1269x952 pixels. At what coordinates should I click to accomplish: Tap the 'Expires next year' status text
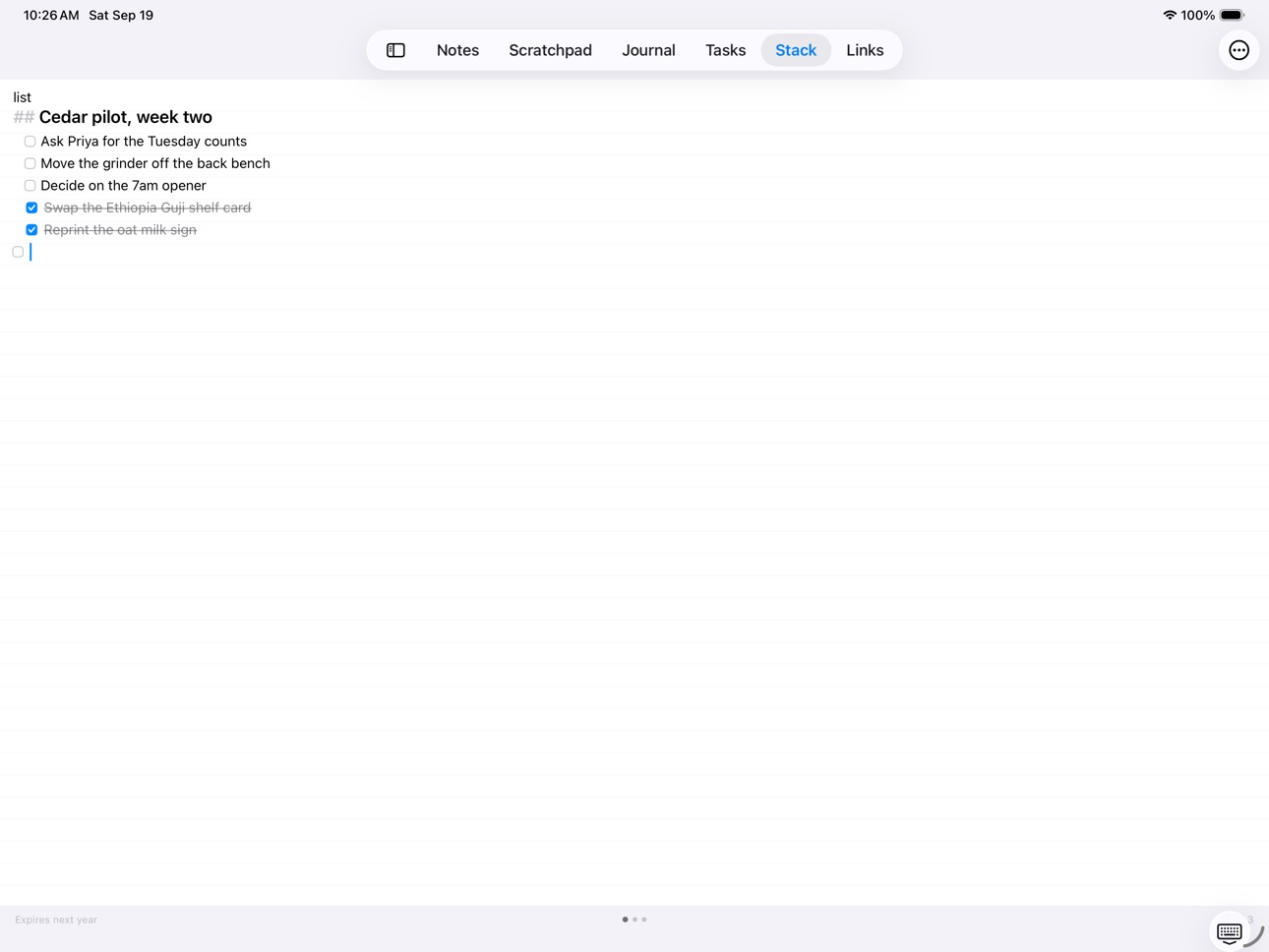coord(56,920)
